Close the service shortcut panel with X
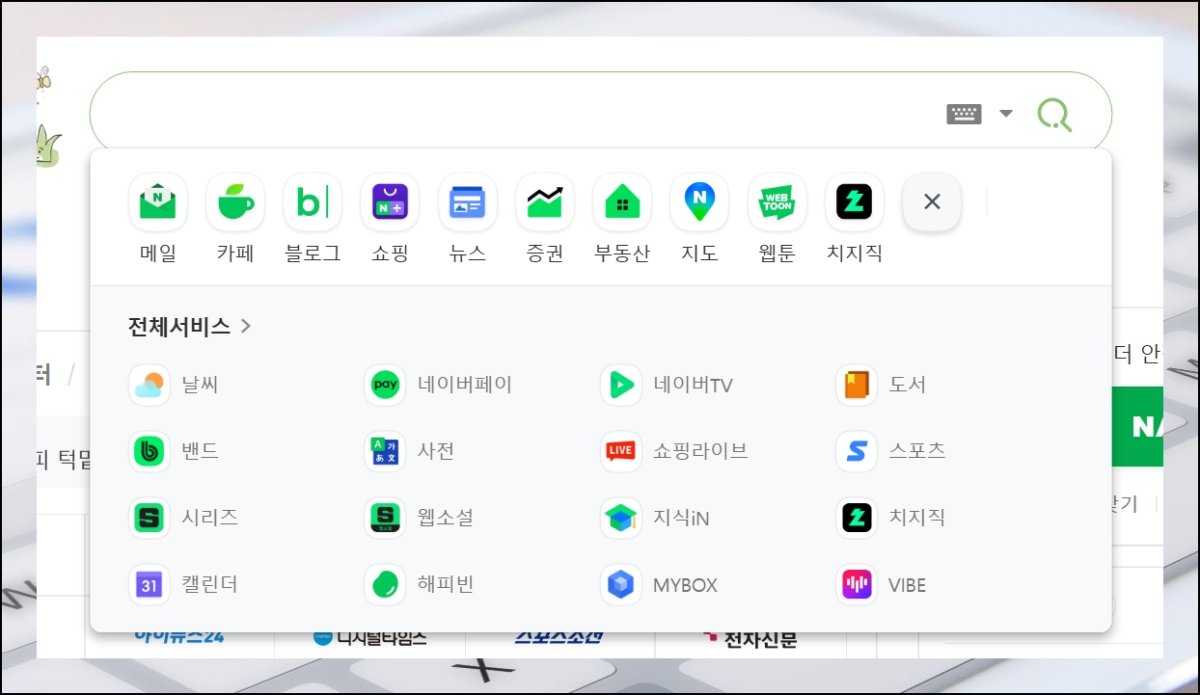This screenshot has height=695, width=1200. (x=932, y=202)
